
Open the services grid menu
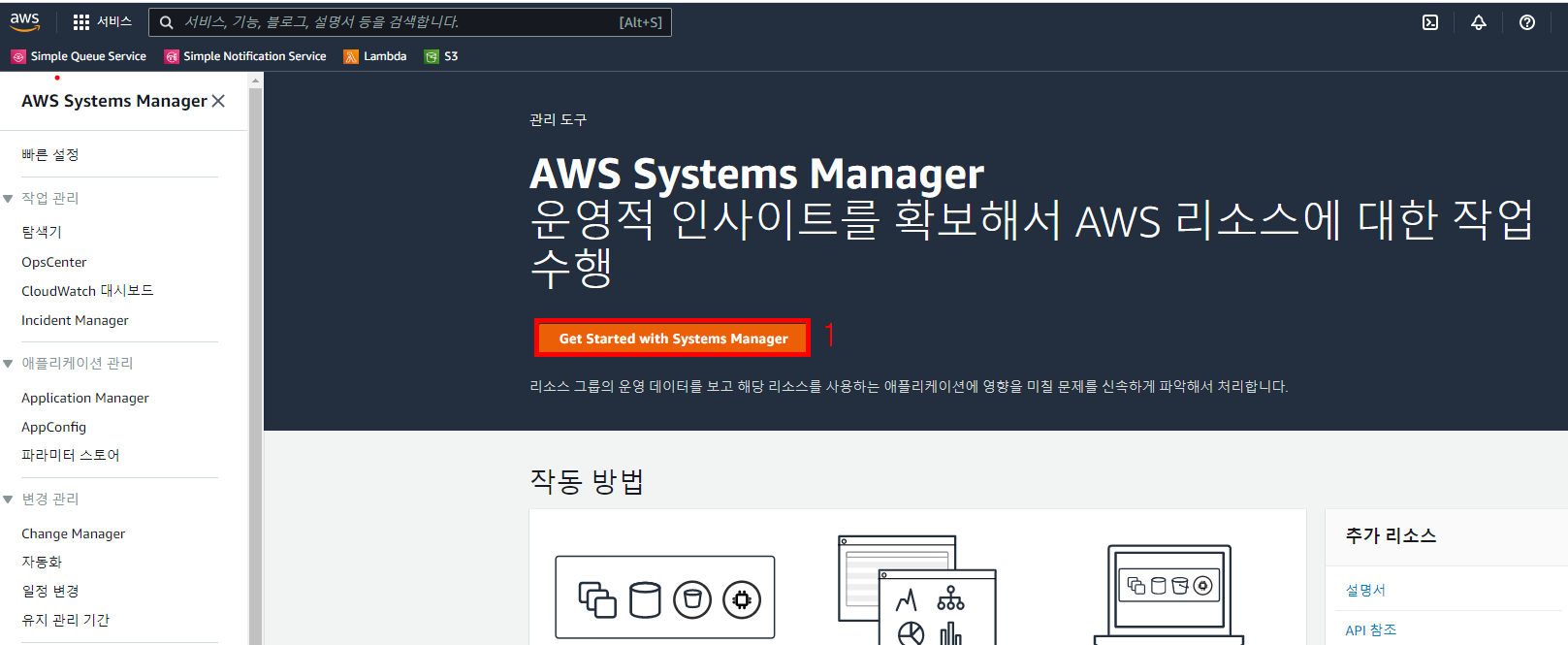81,22
